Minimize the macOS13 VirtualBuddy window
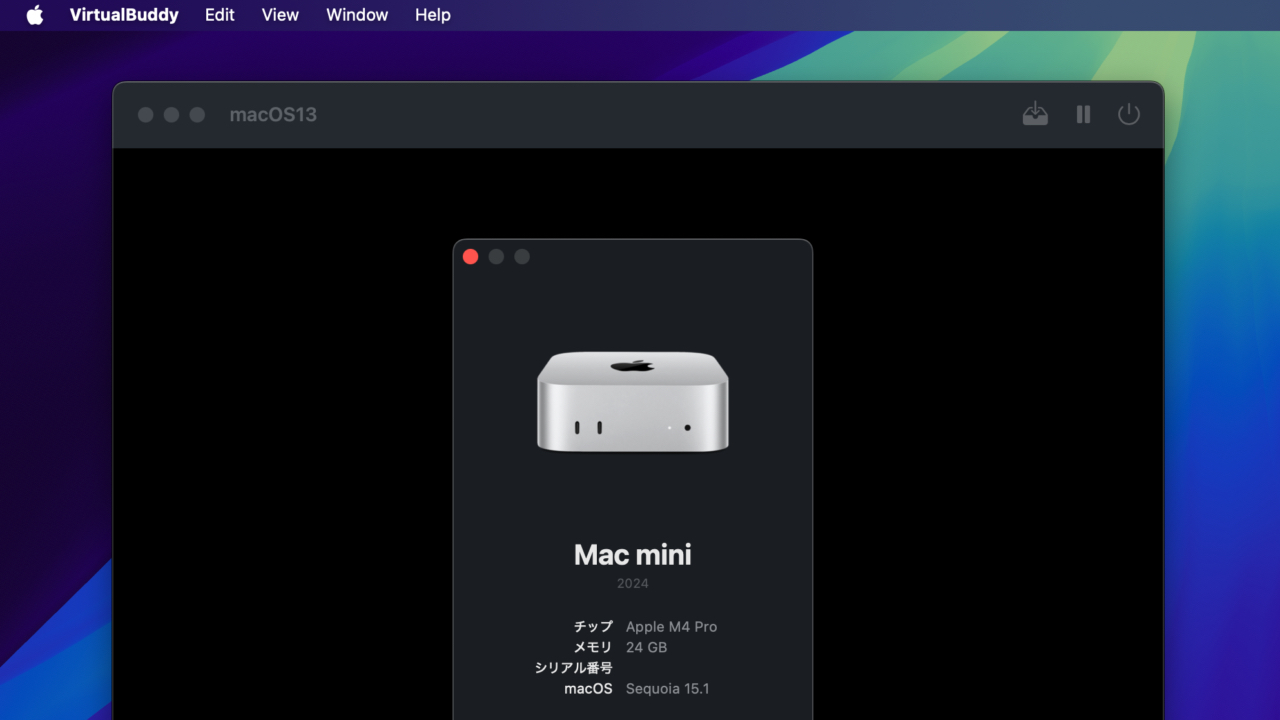Screen dimensions: 1280x720 point(171,115)
